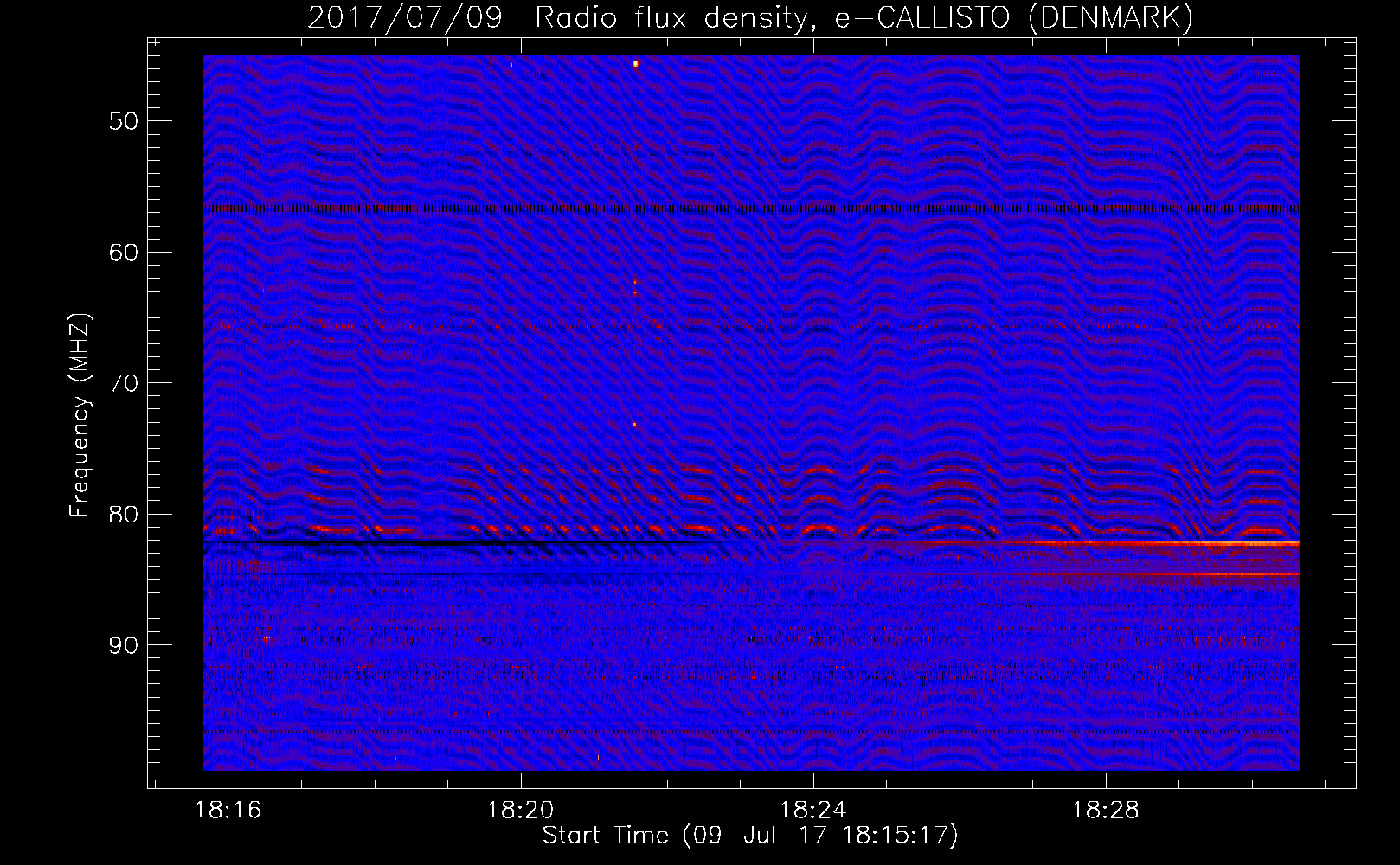This screenshot has width=1400, height=865.
Task: Click the '50' frequency tick label
Action: [x=124, y=120]
